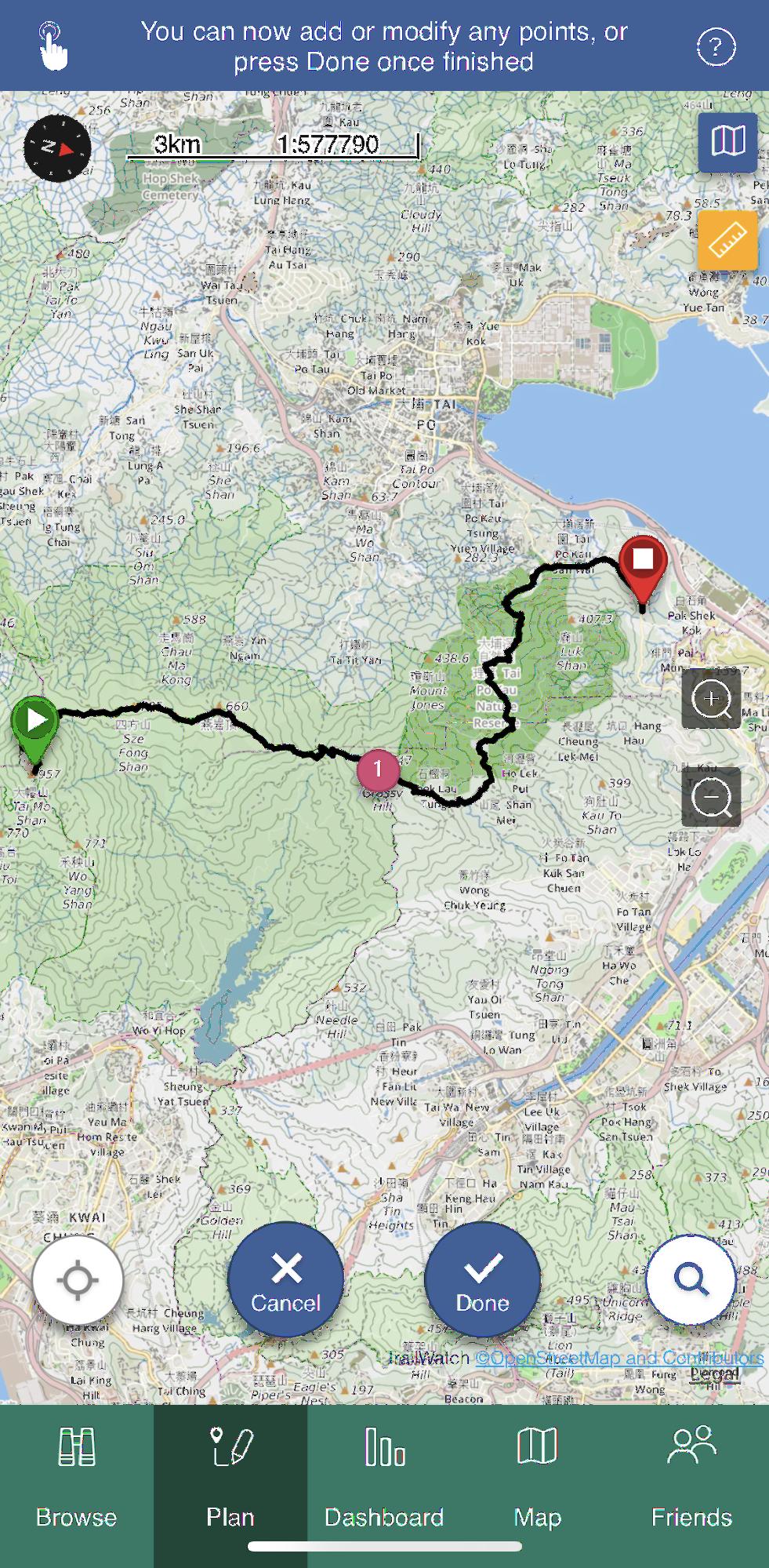
Task: Open OpenStreetMap and Contributors link
Action: coord(619,1358)
